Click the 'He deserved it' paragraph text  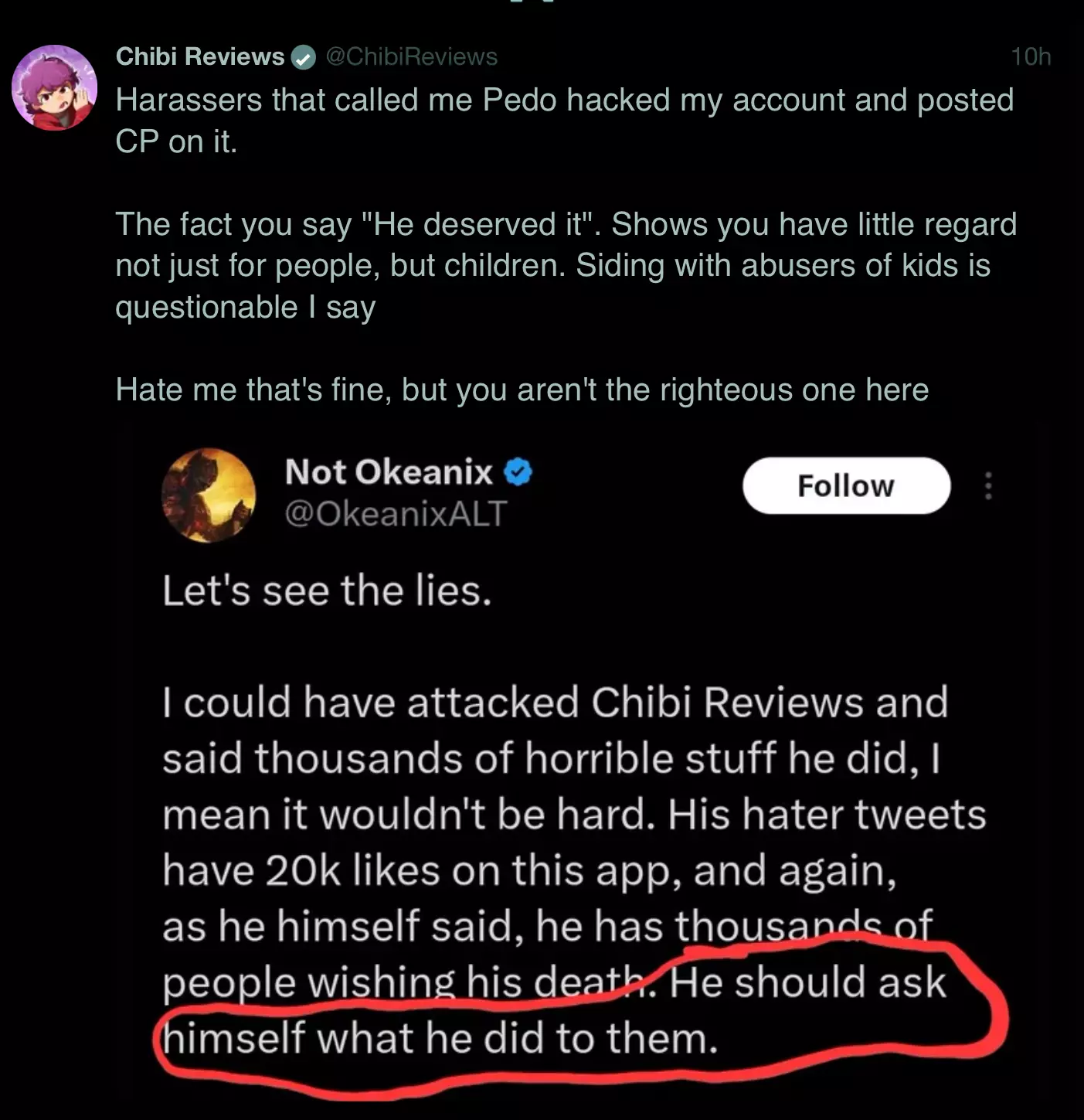[566, 265]
